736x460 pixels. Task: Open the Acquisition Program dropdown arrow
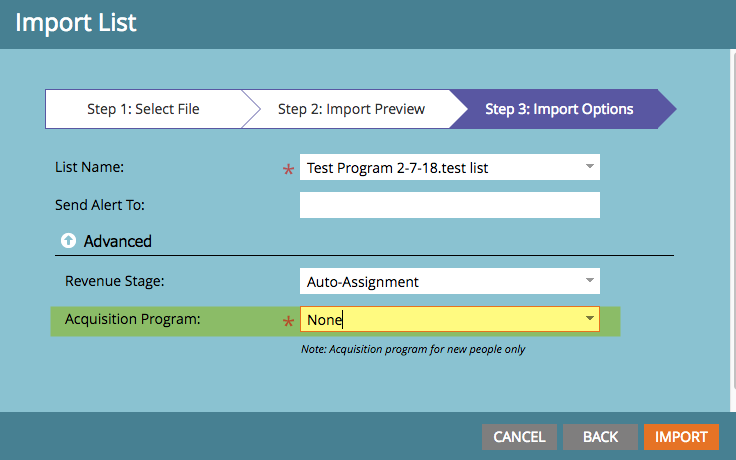pos(590,319)
